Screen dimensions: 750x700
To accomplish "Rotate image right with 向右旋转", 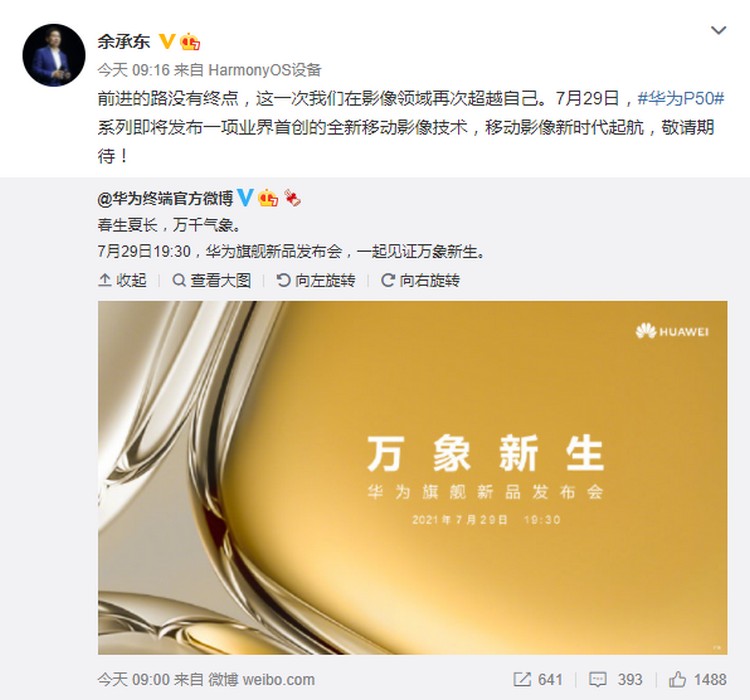I will point(420,280).
